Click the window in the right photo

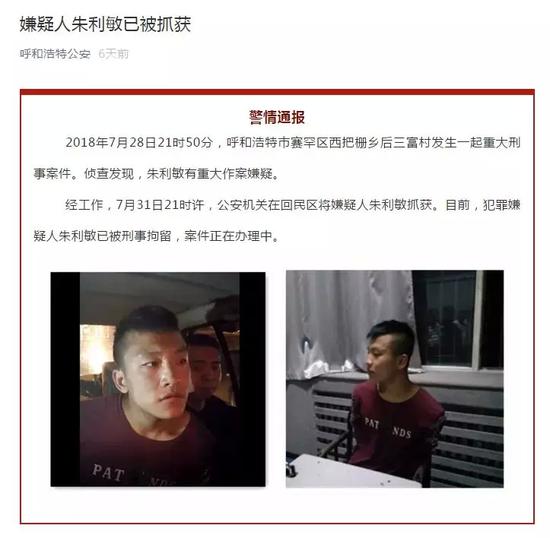(458, 321)
